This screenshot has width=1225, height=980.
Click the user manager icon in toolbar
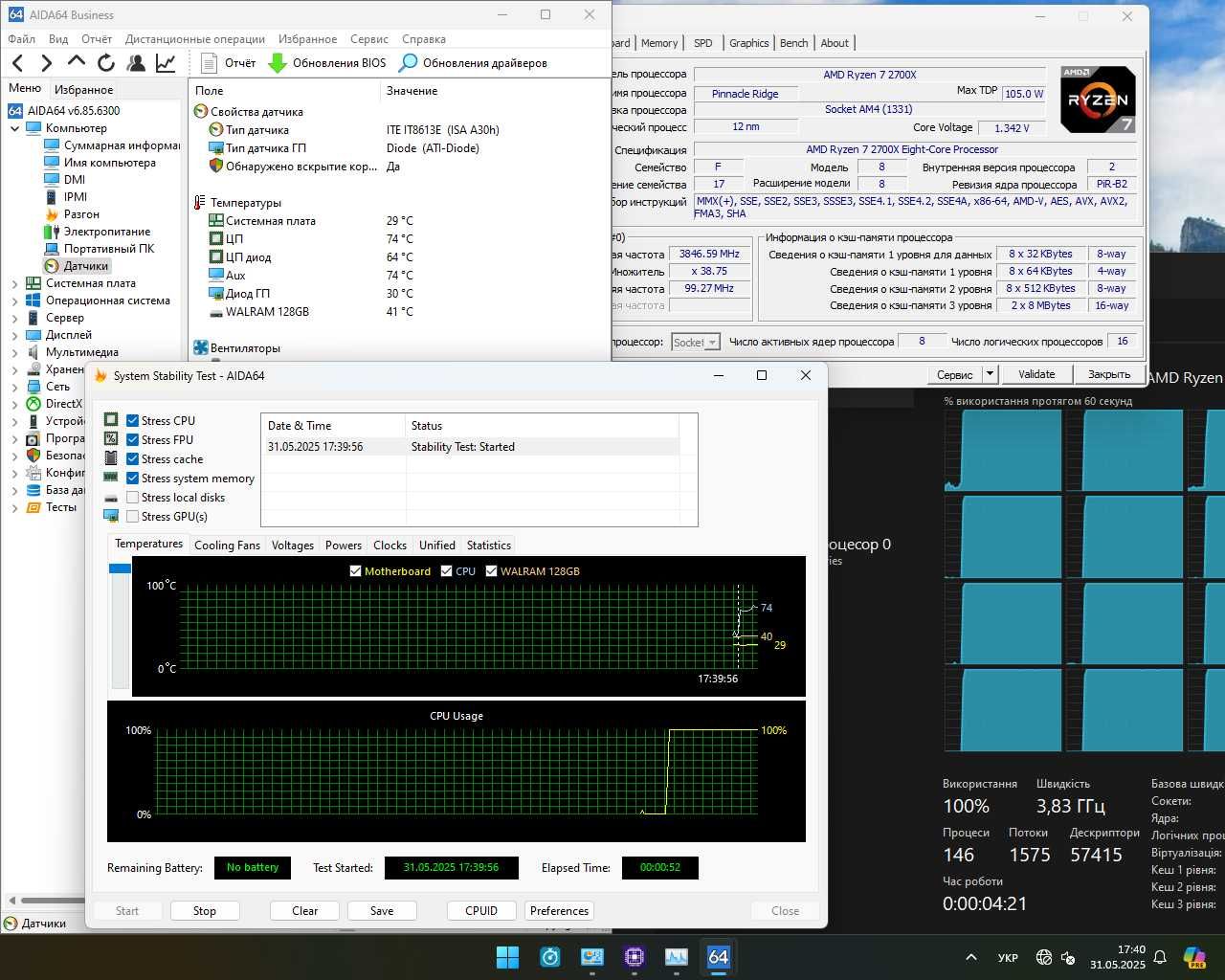136,63
